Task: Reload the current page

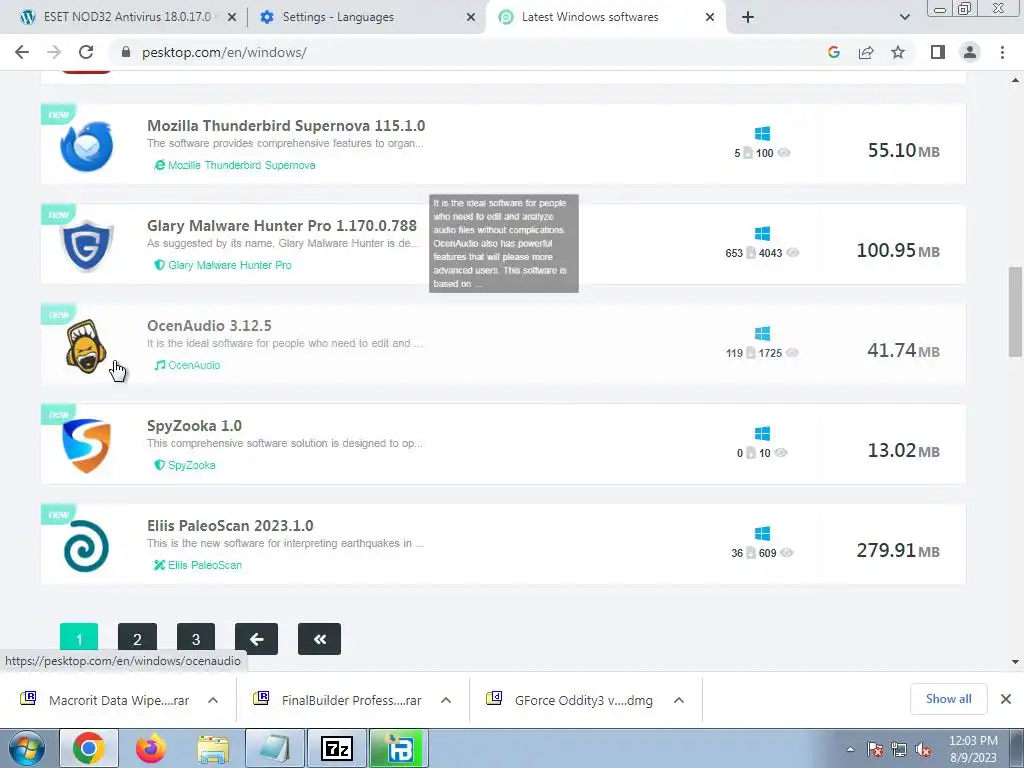Action: (86, 52)
